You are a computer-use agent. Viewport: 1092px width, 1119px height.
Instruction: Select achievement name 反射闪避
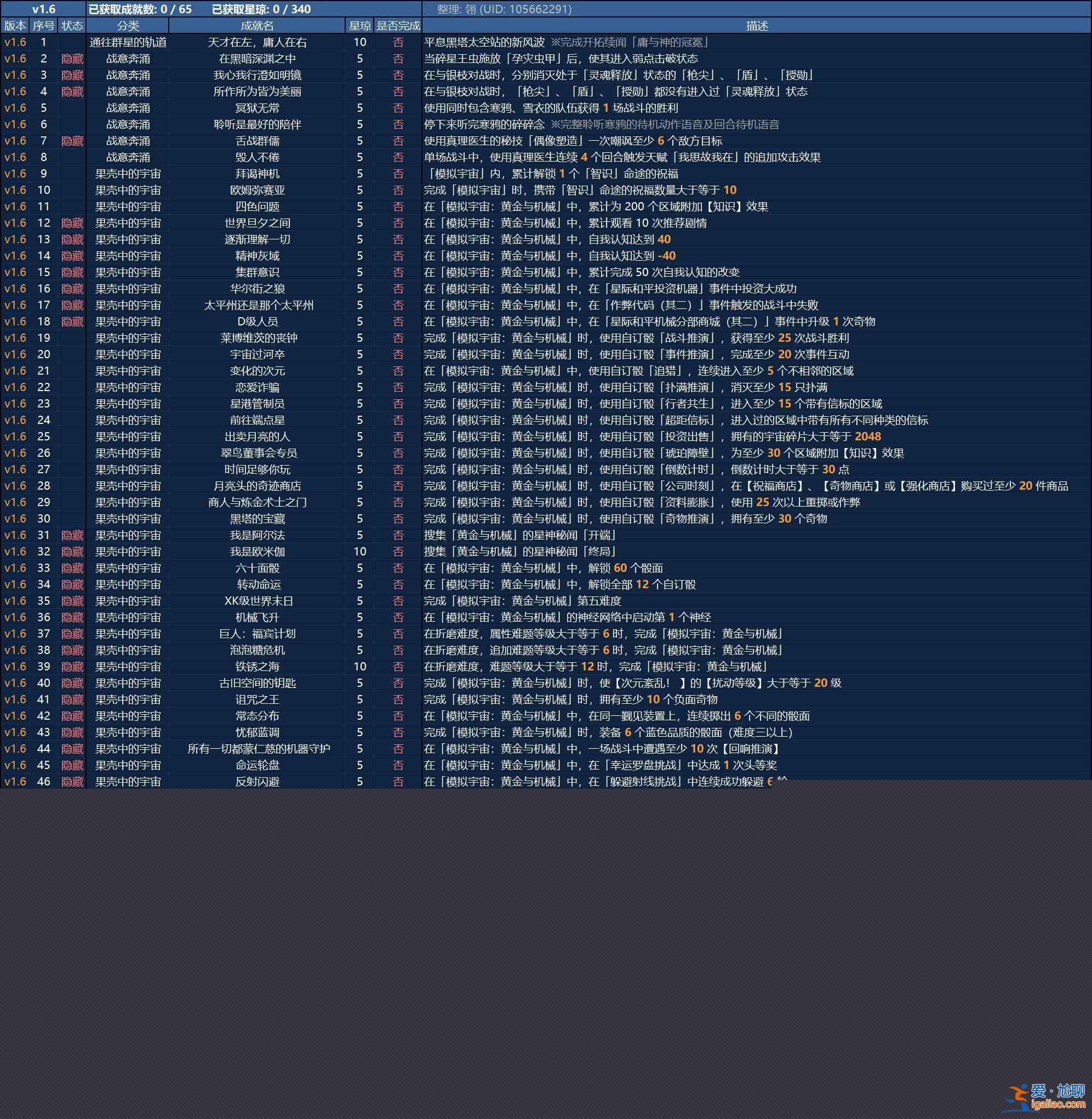click(x=257, y=782)
